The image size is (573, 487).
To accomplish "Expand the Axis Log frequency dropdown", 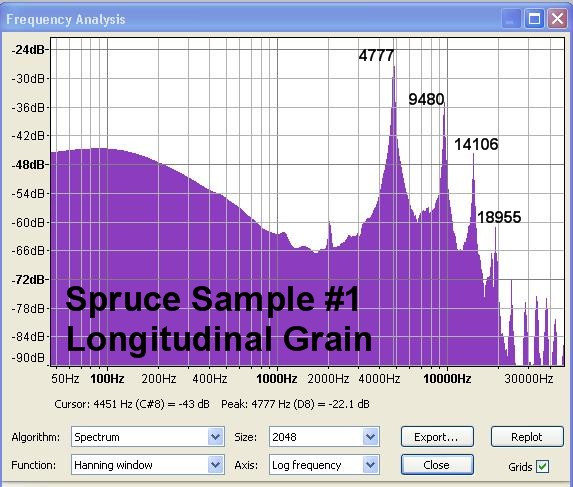I will [371, 464].
